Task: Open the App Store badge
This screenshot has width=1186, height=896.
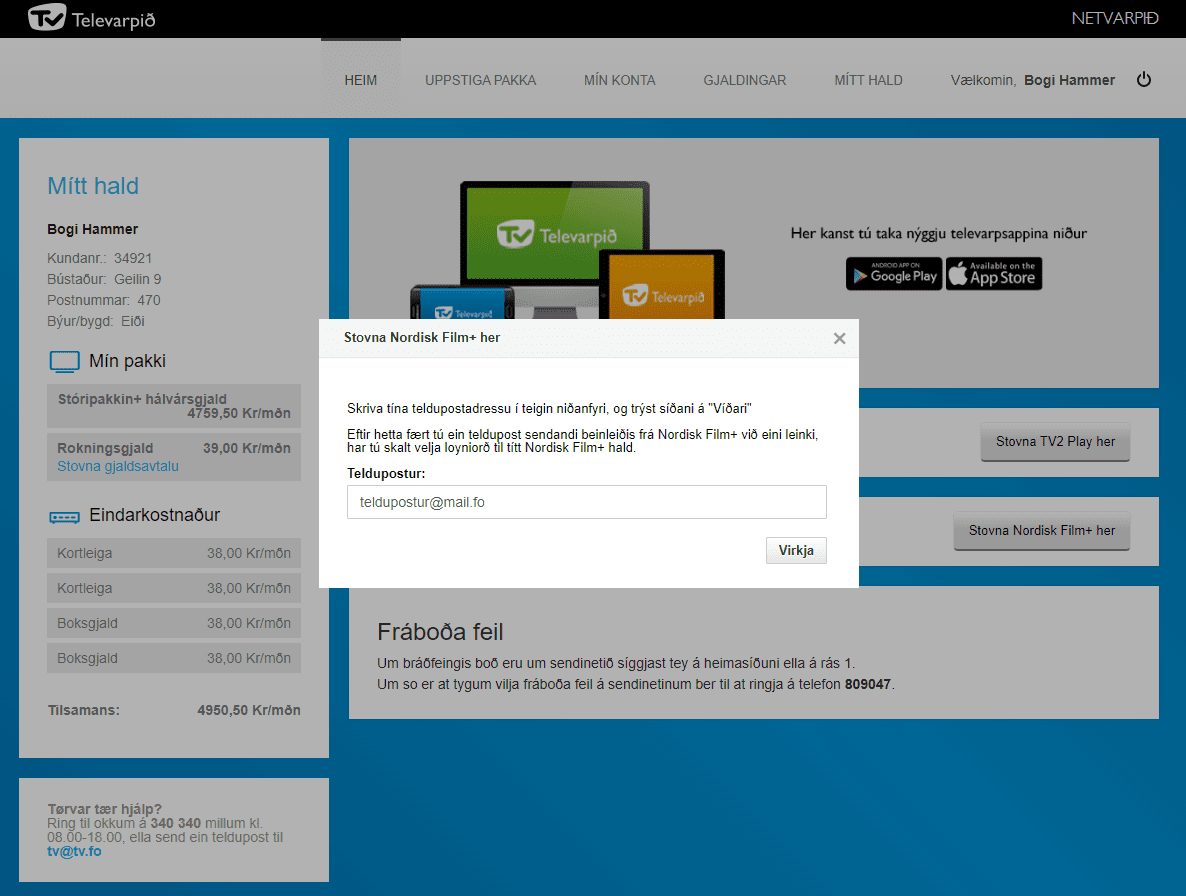Action: point(994,274)
